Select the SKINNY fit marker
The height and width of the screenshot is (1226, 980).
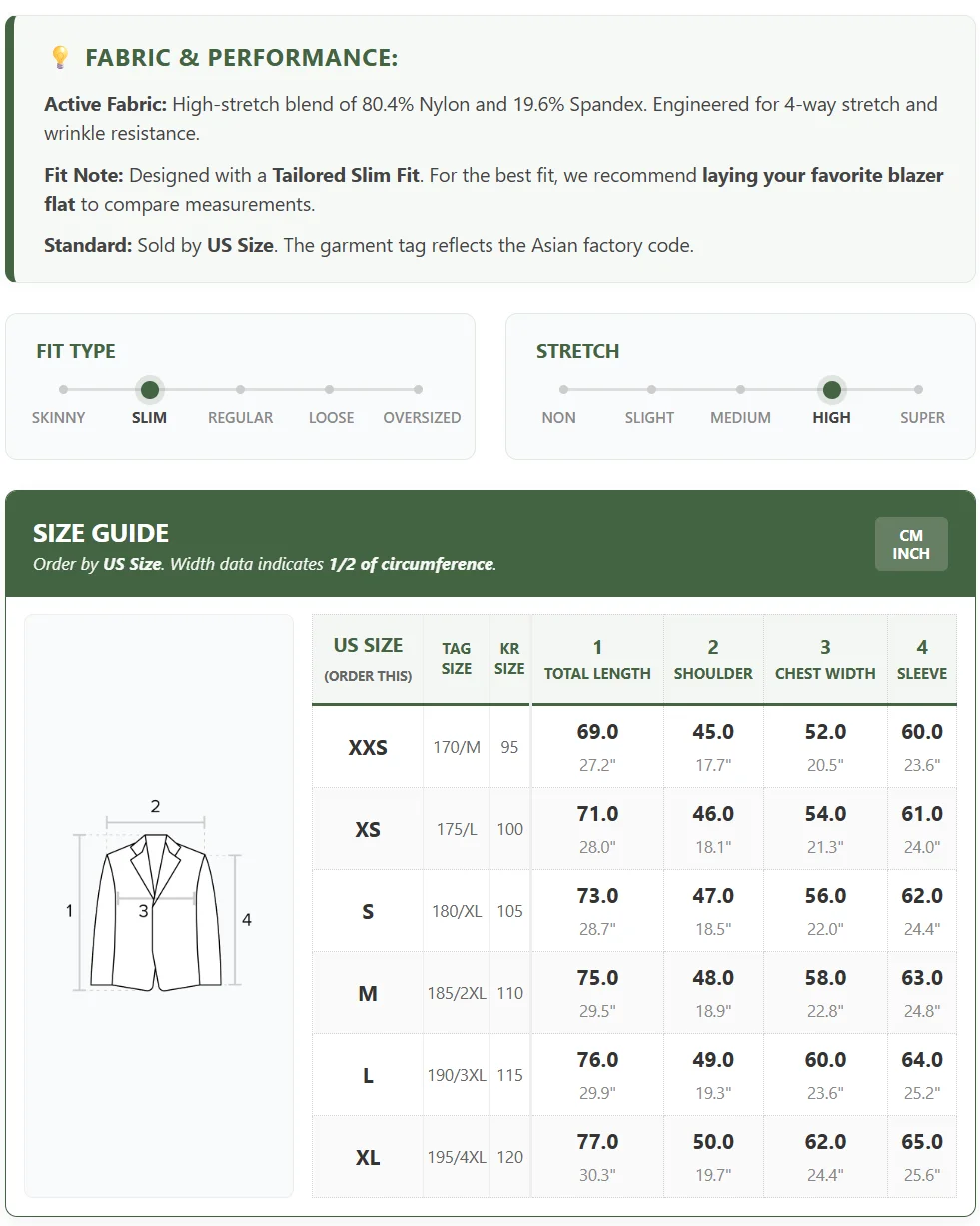(63, 390)
